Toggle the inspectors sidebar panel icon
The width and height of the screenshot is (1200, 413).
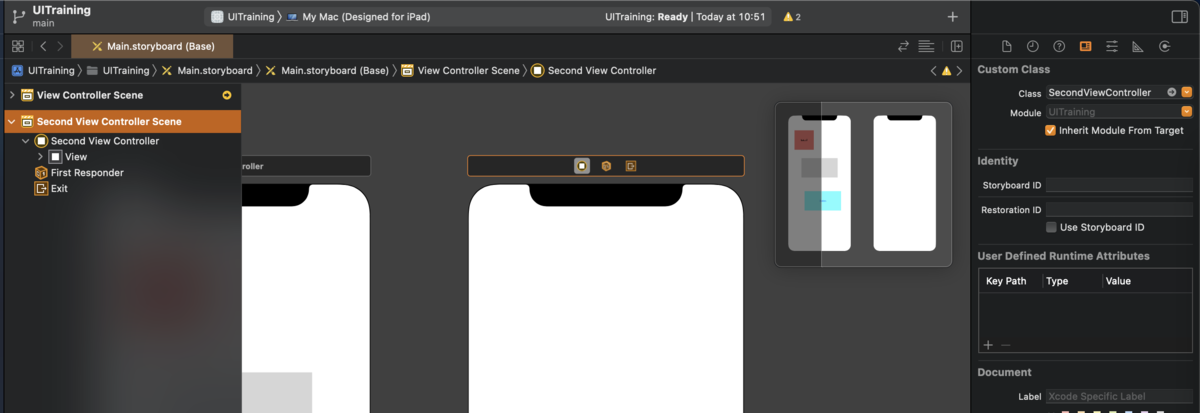1179,17
